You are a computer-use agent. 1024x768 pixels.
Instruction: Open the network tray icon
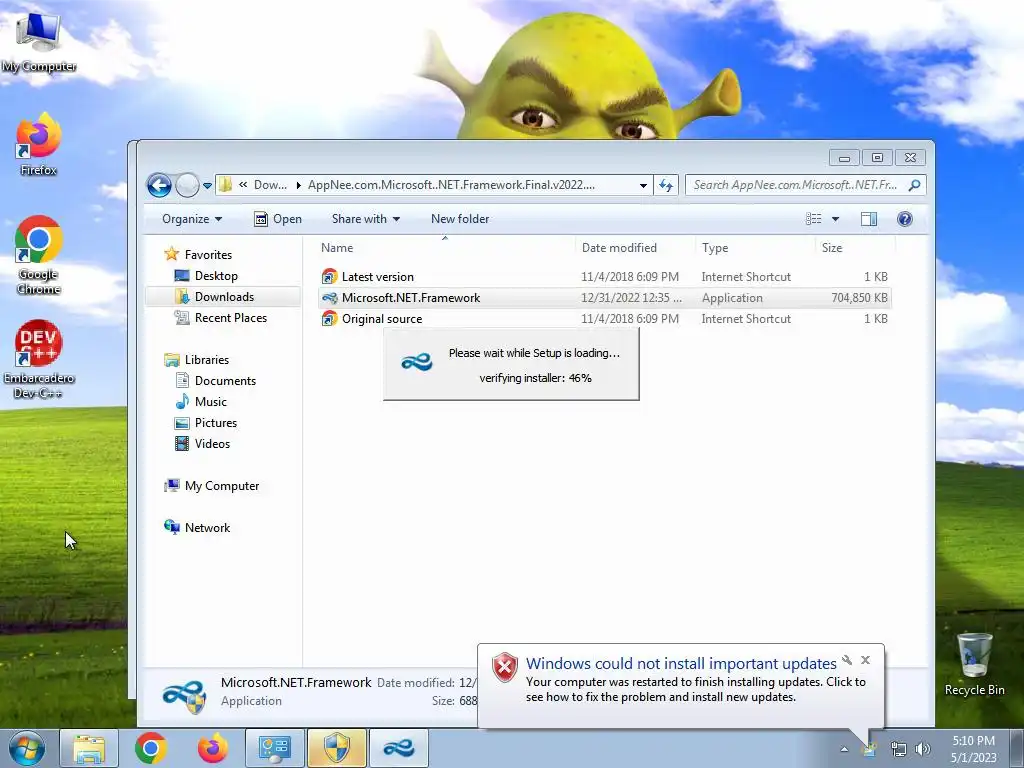(x=899, y=749)
